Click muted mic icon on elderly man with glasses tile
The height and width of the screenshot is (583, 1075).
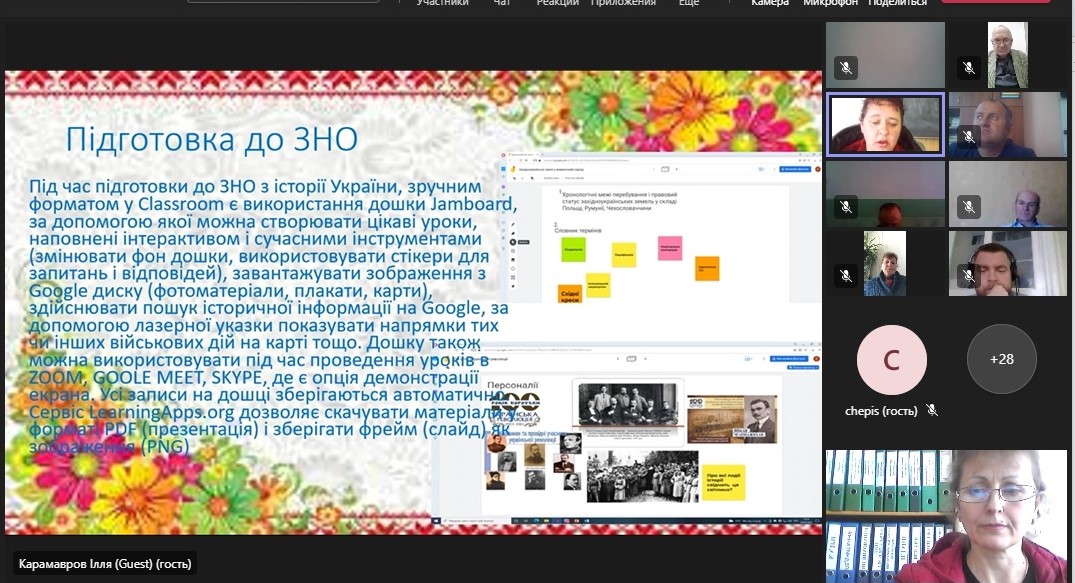pos(967,68)
